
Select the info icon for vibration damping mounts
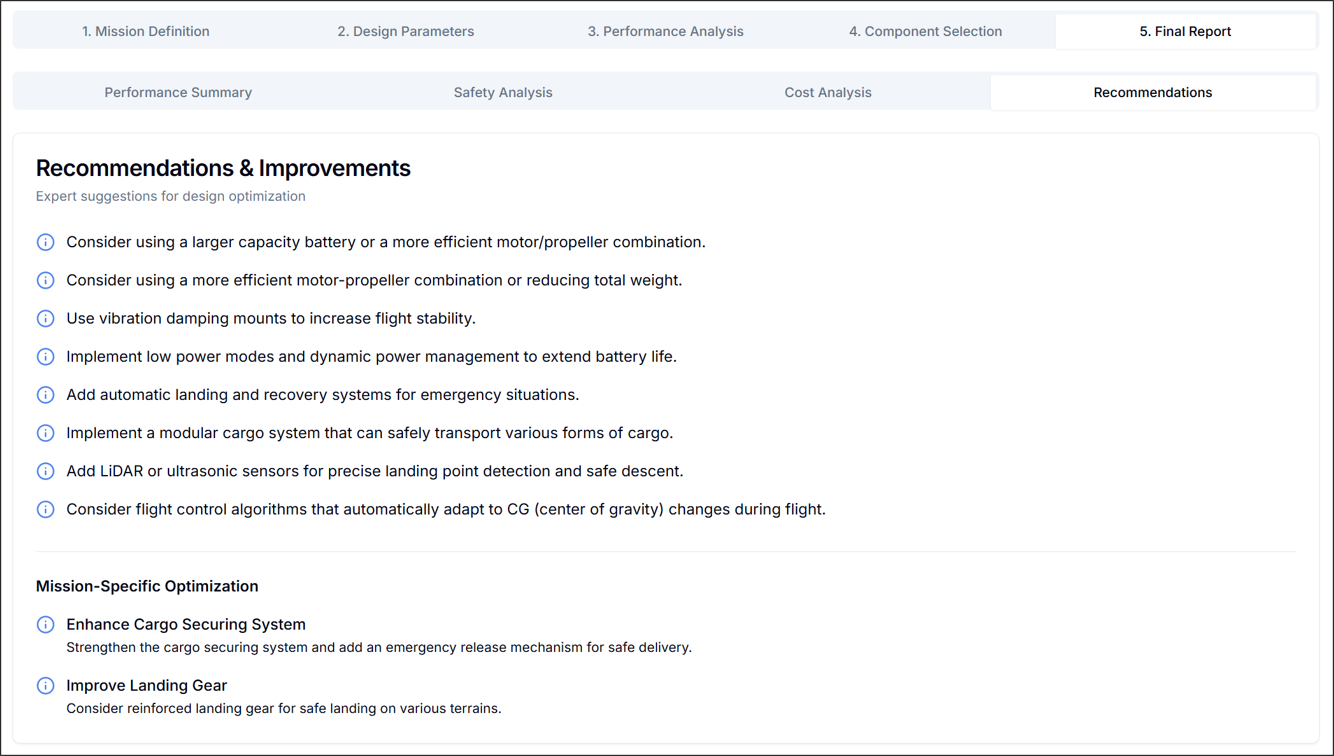(x=45, y=318)
